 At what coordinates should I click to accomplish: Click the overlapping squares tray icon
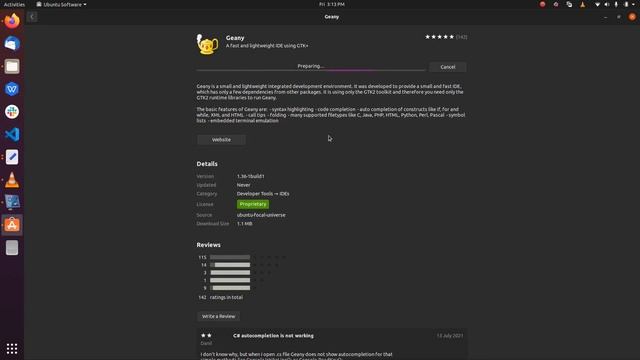click(569, 4)
